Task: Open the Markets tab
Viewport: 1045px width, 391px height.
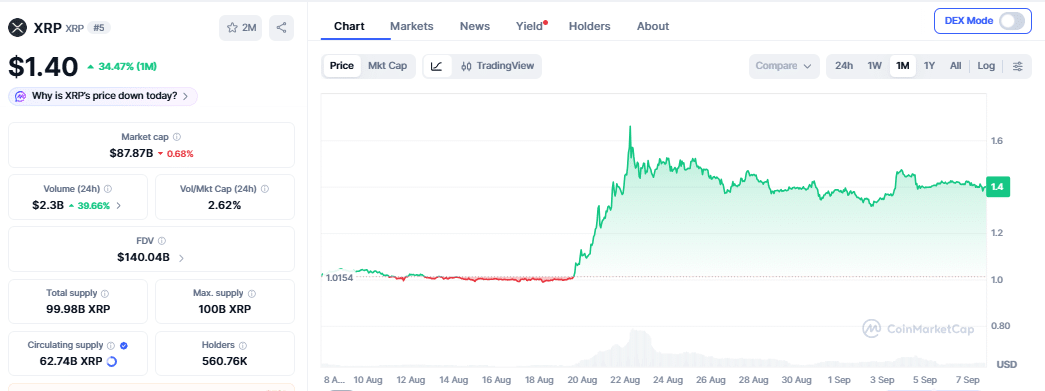Action: coord(412,26)
